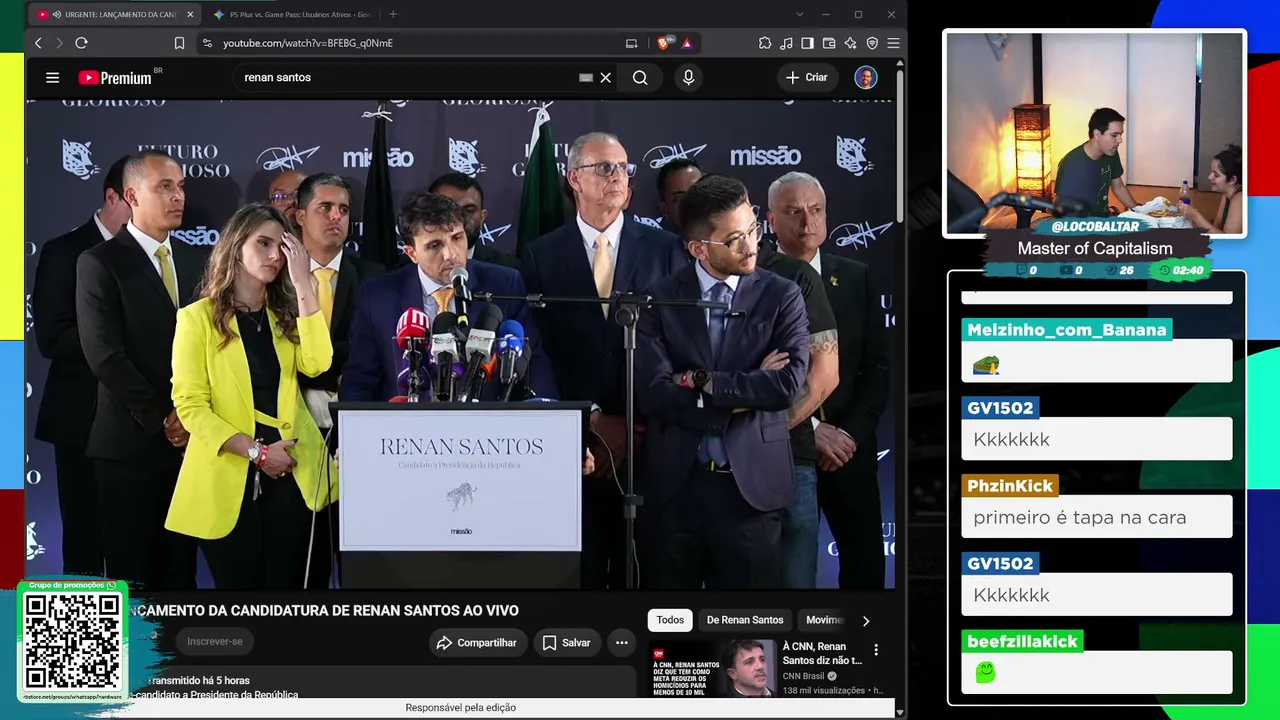This screenshot has height=720, width=1280.
Task: Click the green 02:40 stream timer
Action: tap(1180, 270)
